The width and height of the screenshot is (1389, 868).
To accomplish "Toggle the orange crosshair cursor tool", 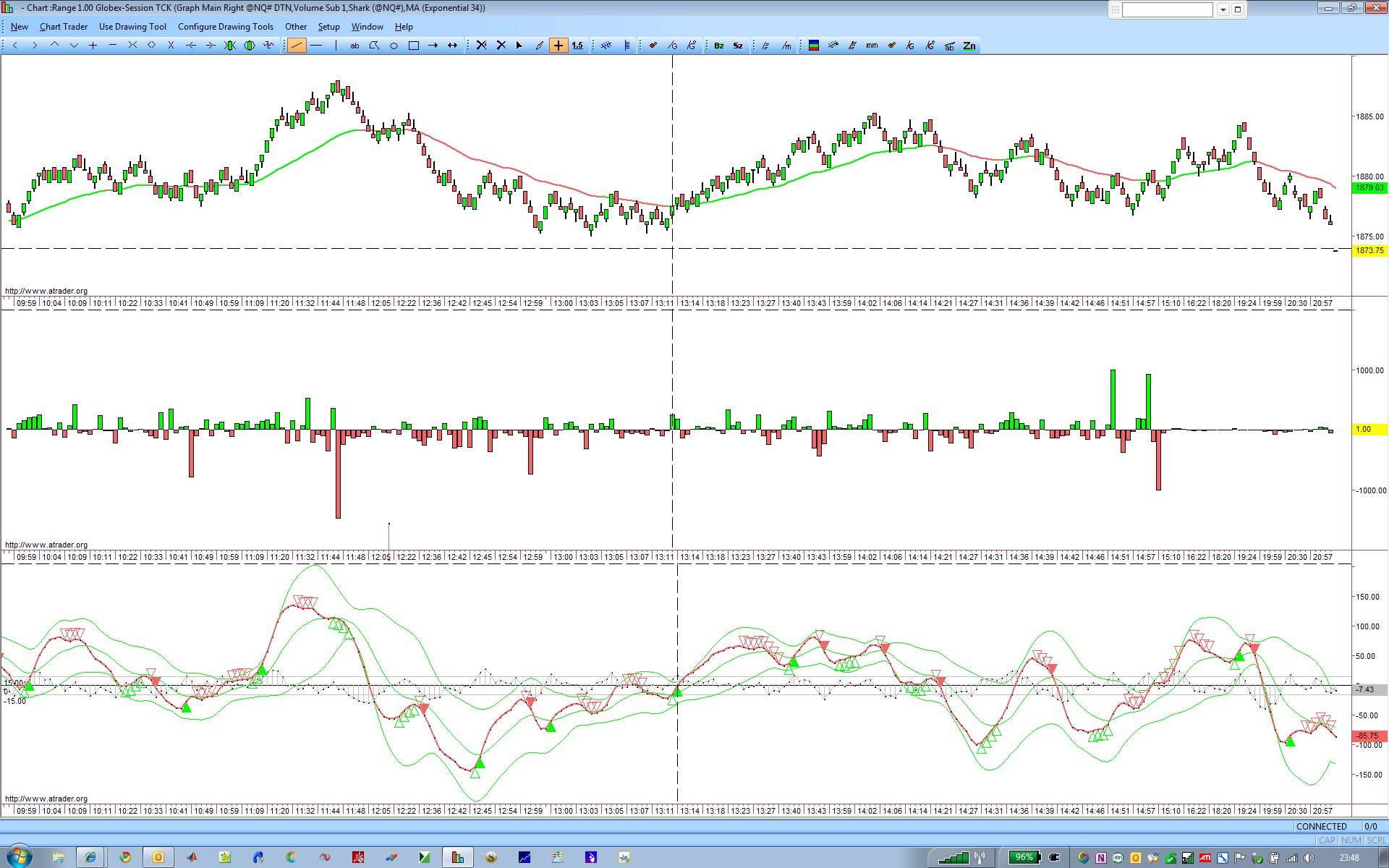I will pyautogui.click(x=558, y=46).
